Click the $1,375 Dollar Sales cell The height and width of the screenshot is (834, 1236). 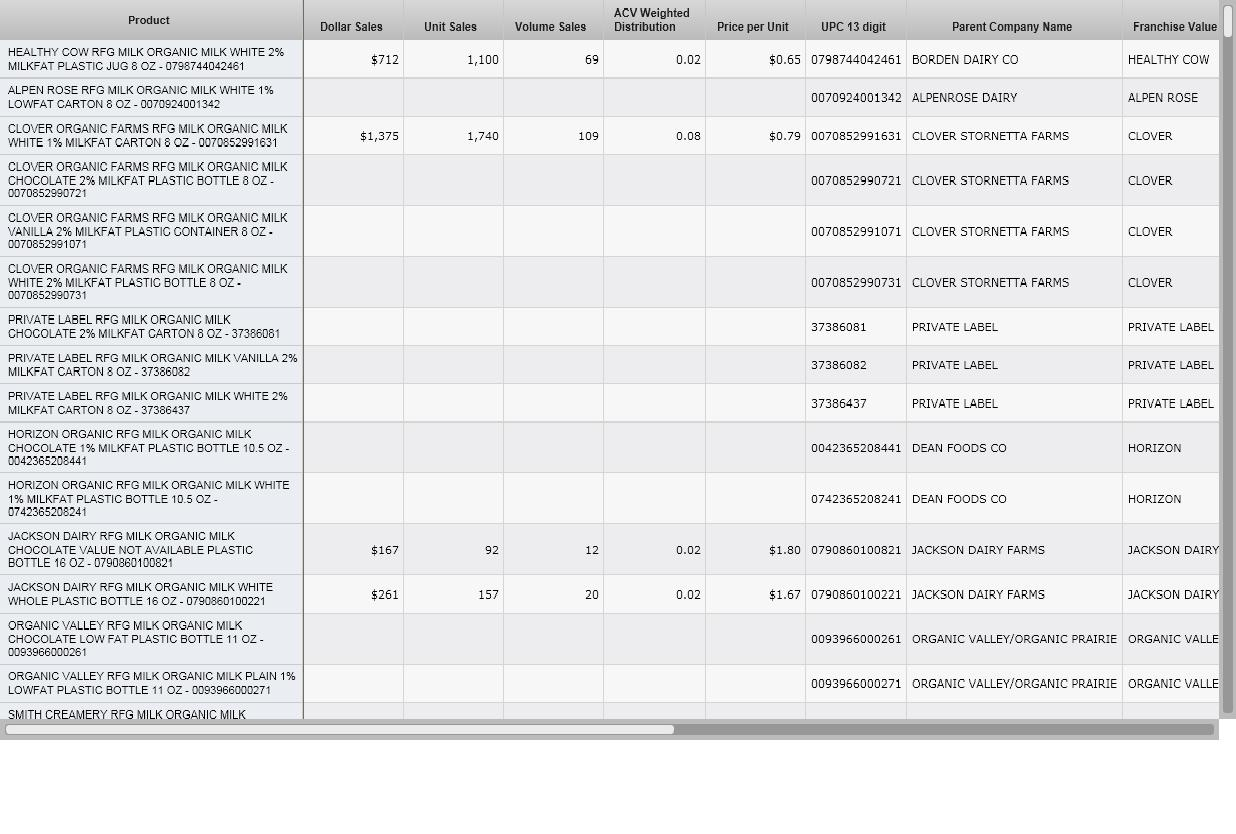[379, 136]
